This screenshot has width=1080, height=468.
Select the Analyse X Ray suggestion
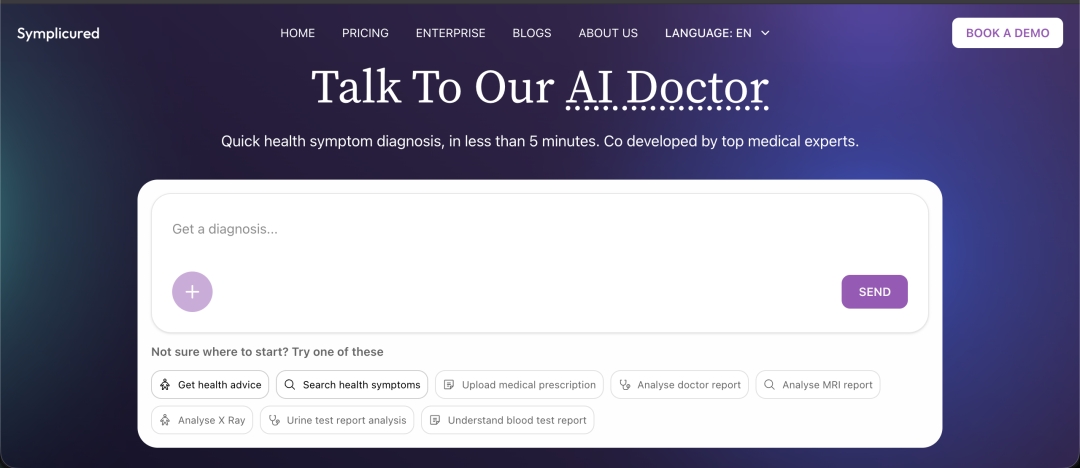pos(202,420)
